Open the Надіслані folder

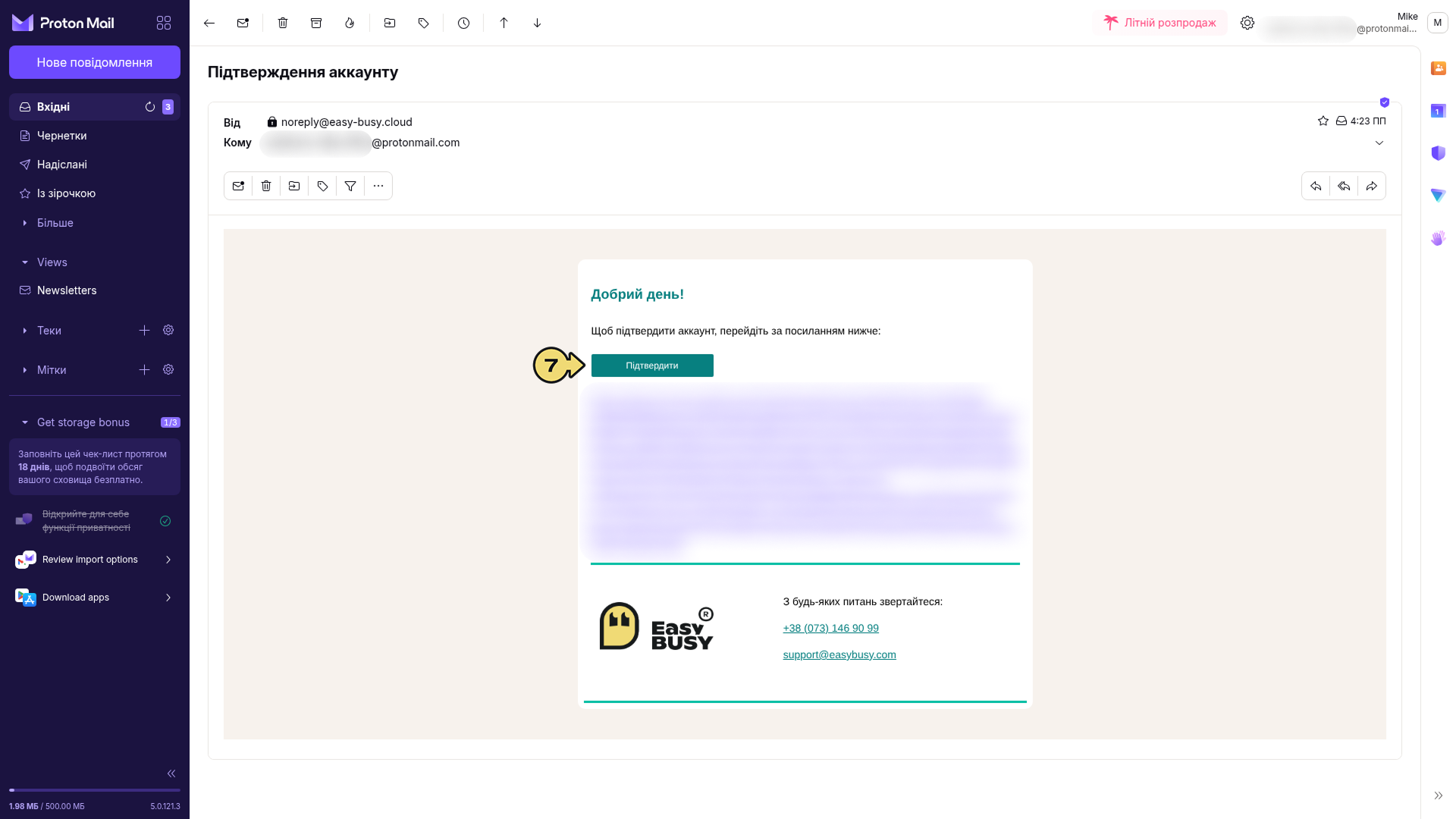pos(95,165)
